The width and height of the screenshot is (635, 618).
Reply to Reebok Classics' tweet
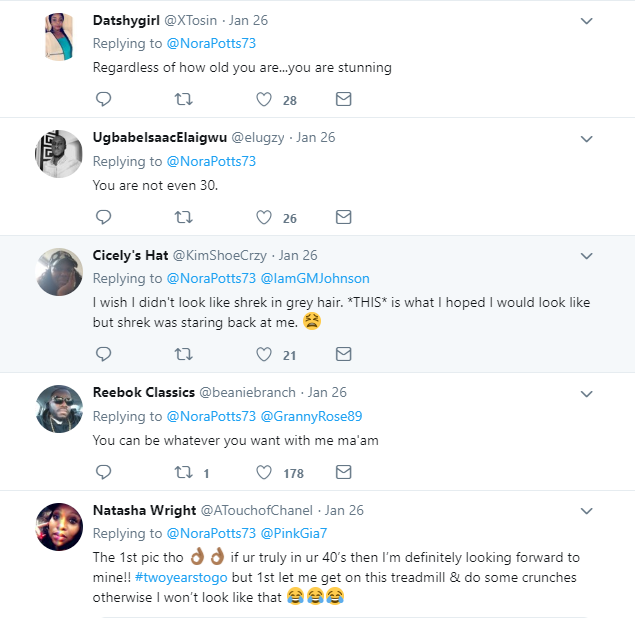(x=103, y=472)
